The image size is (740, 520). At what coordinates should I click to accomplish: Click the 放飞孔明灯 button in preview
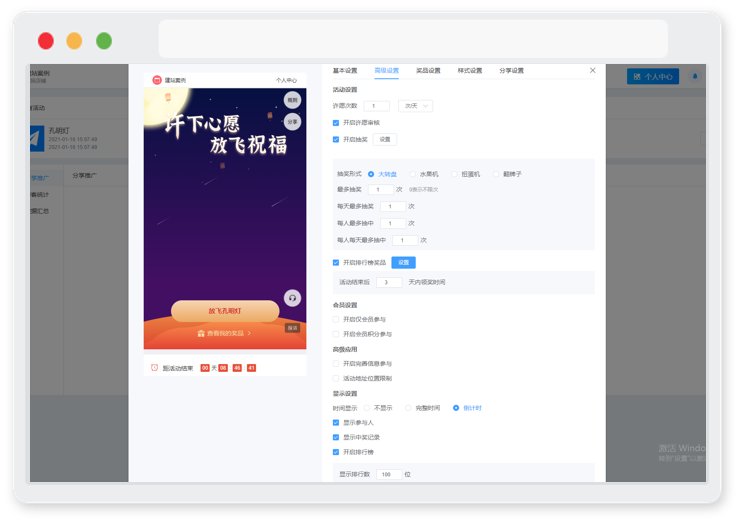pos(225,311)
